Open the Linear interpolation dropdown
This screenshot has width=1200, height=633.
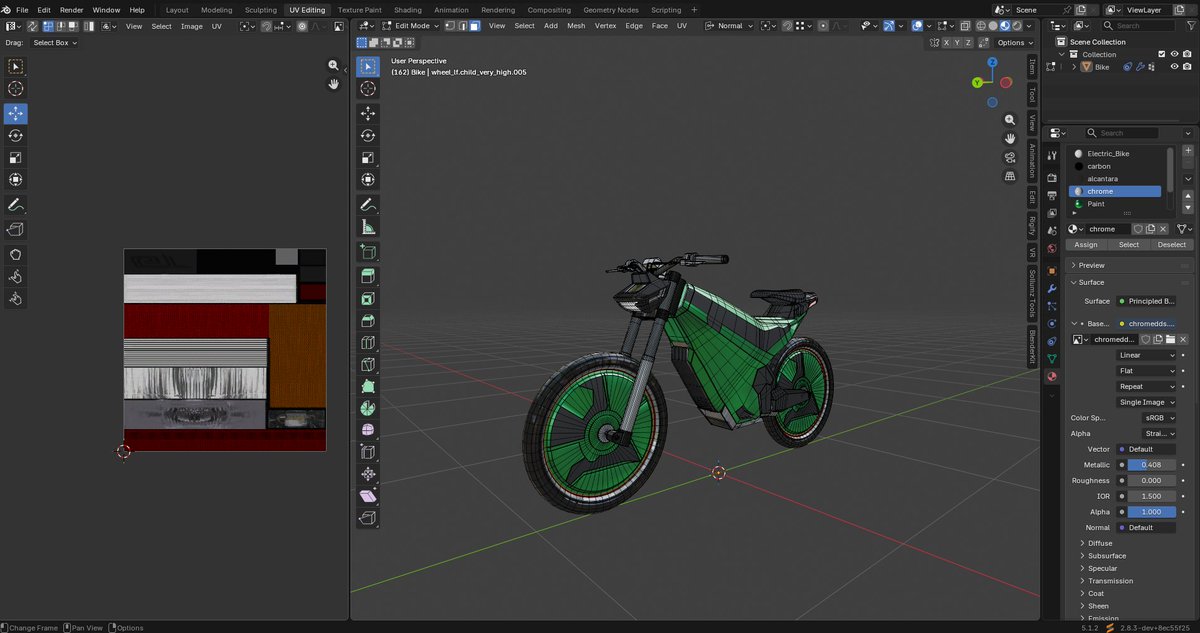pos(1146,355)
